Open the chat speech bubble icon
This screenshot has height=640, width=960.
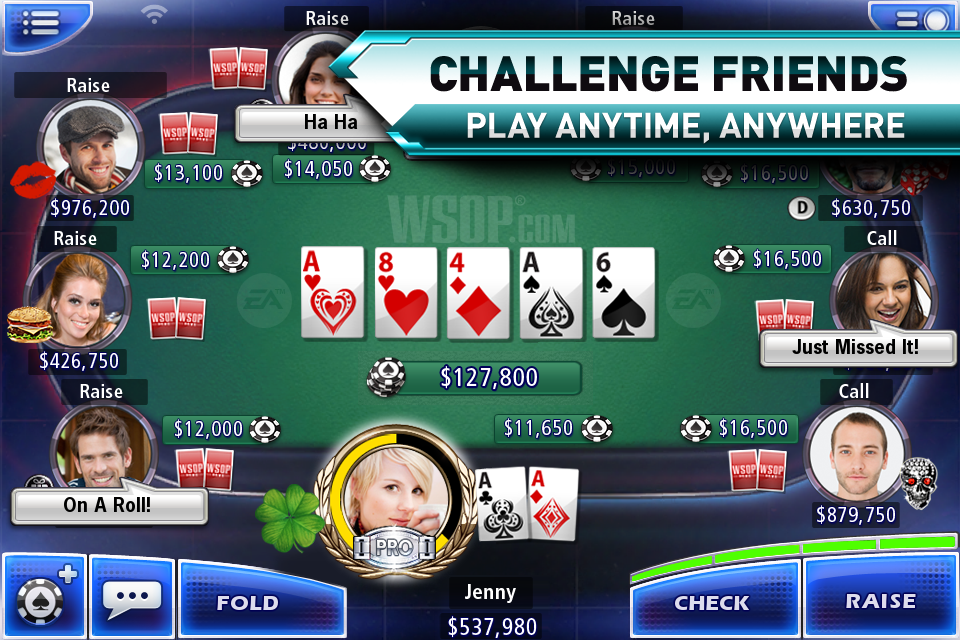[132, 597]
